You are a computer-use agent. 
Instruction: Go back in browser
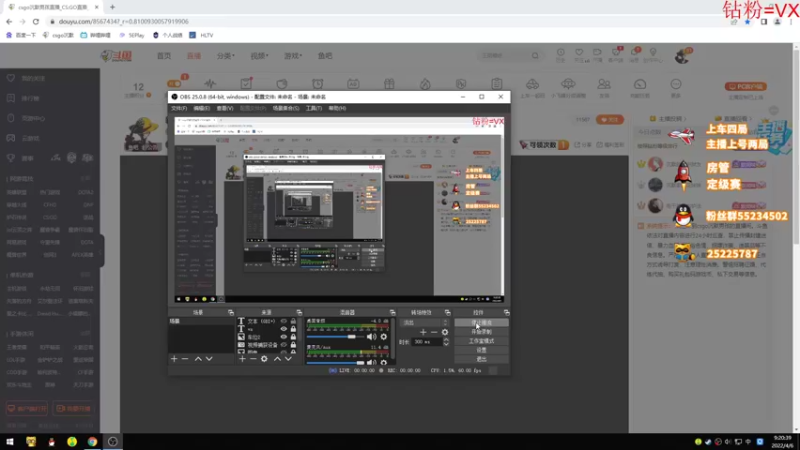pos(9,21)
